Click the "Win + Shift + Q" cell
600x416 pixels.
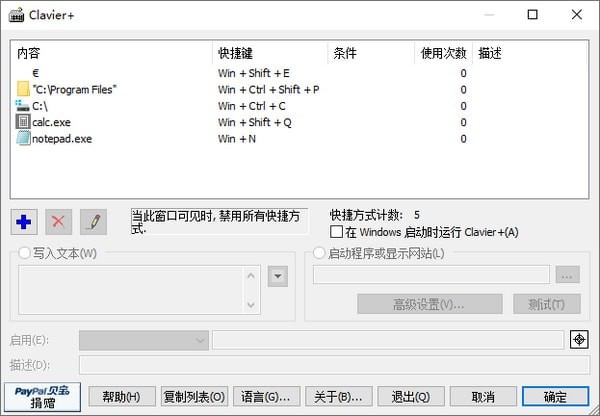coord(255,122)
